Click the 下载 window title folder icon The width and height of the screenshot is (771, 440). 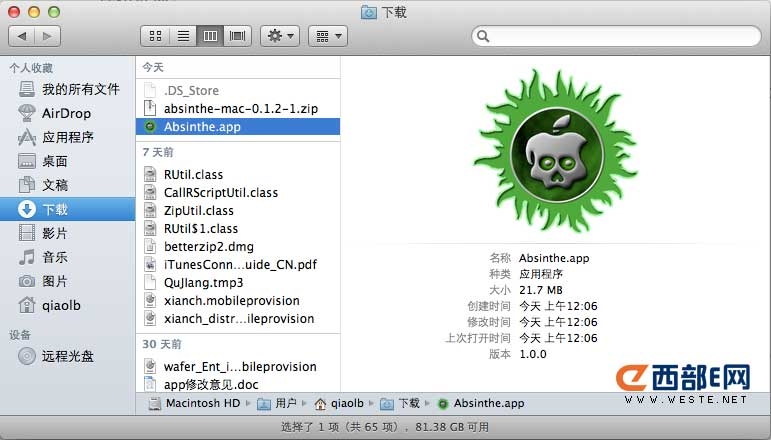click(368, 12)
